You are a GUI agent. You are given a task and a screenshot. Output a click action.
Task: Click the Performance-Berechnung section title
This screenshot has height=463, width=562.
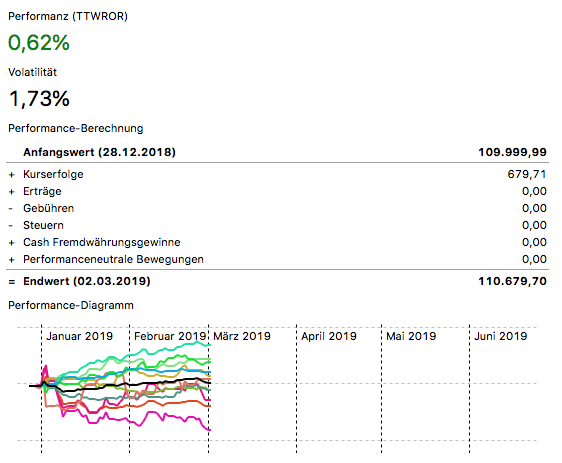pyautogui.click(x=76, y=128)
